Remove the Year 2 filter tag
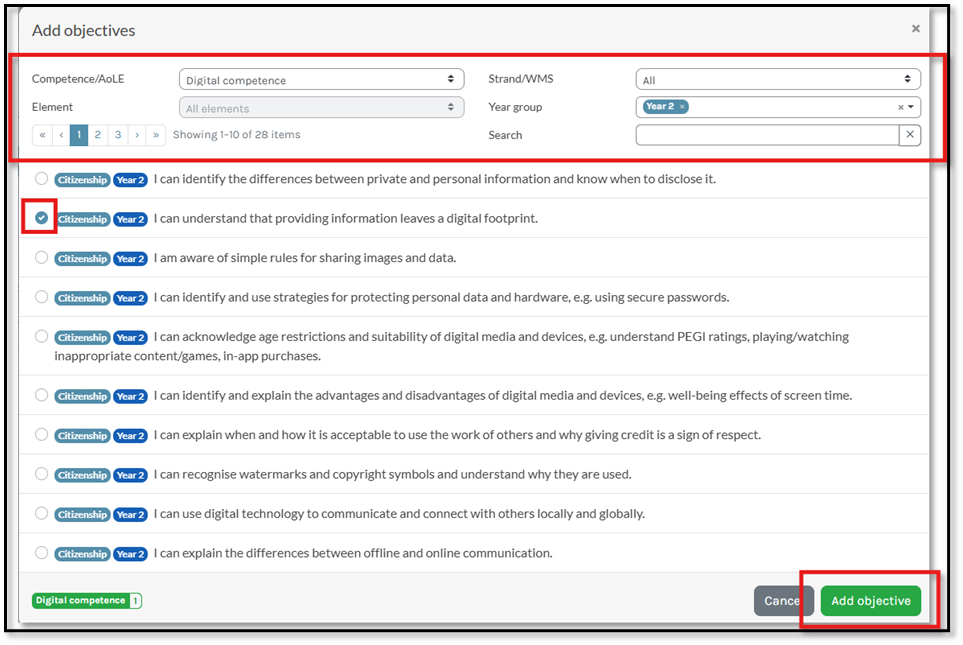This screenshot has width=963, height=645. pos(682,107)
